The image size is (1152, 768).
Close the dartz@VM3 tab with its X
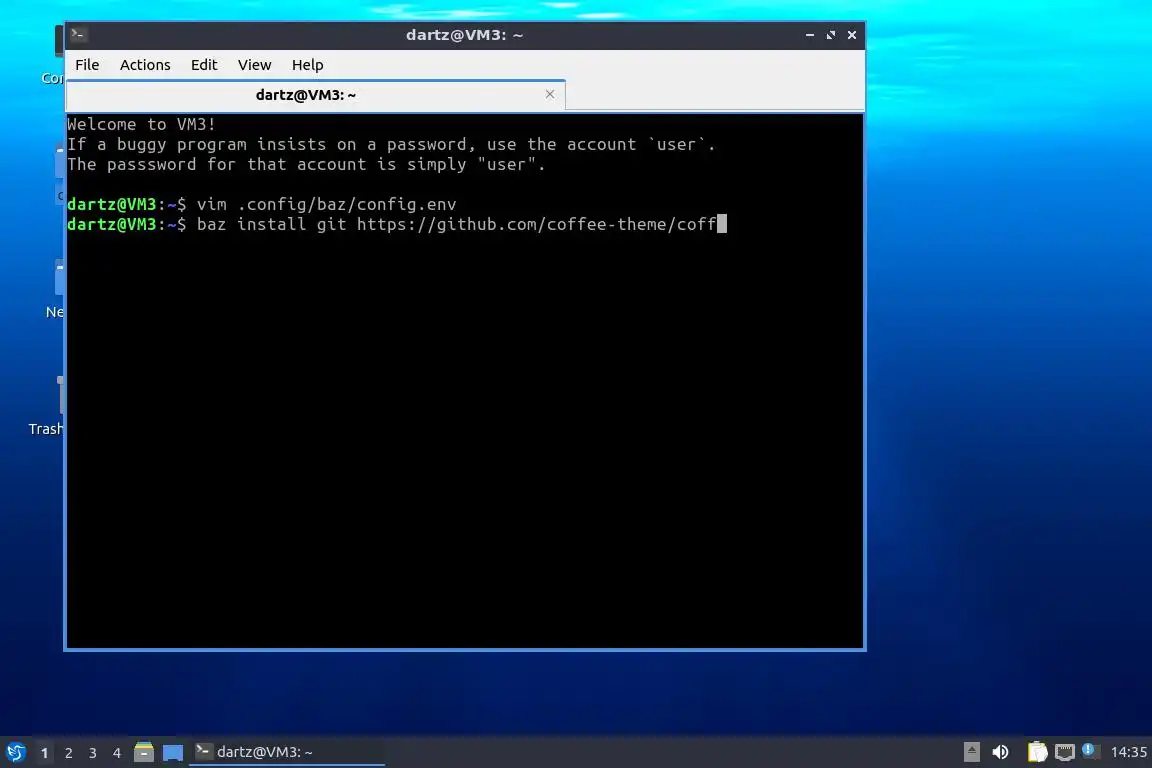click(550, 94)
